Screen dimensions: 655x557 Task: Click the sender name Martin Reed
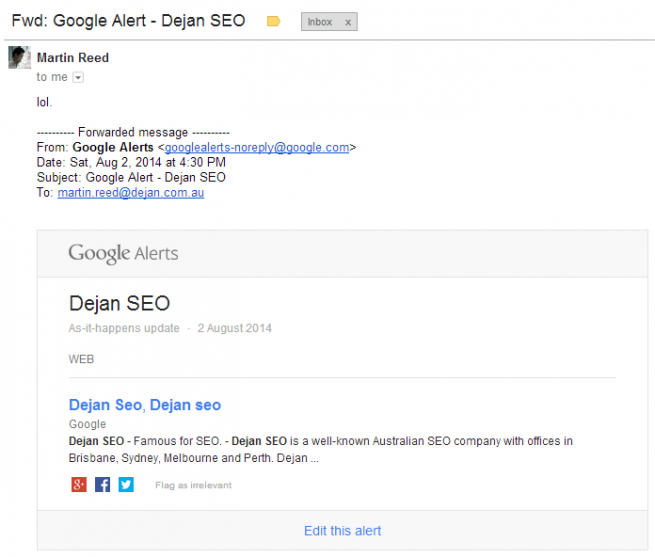pos(73,58)
